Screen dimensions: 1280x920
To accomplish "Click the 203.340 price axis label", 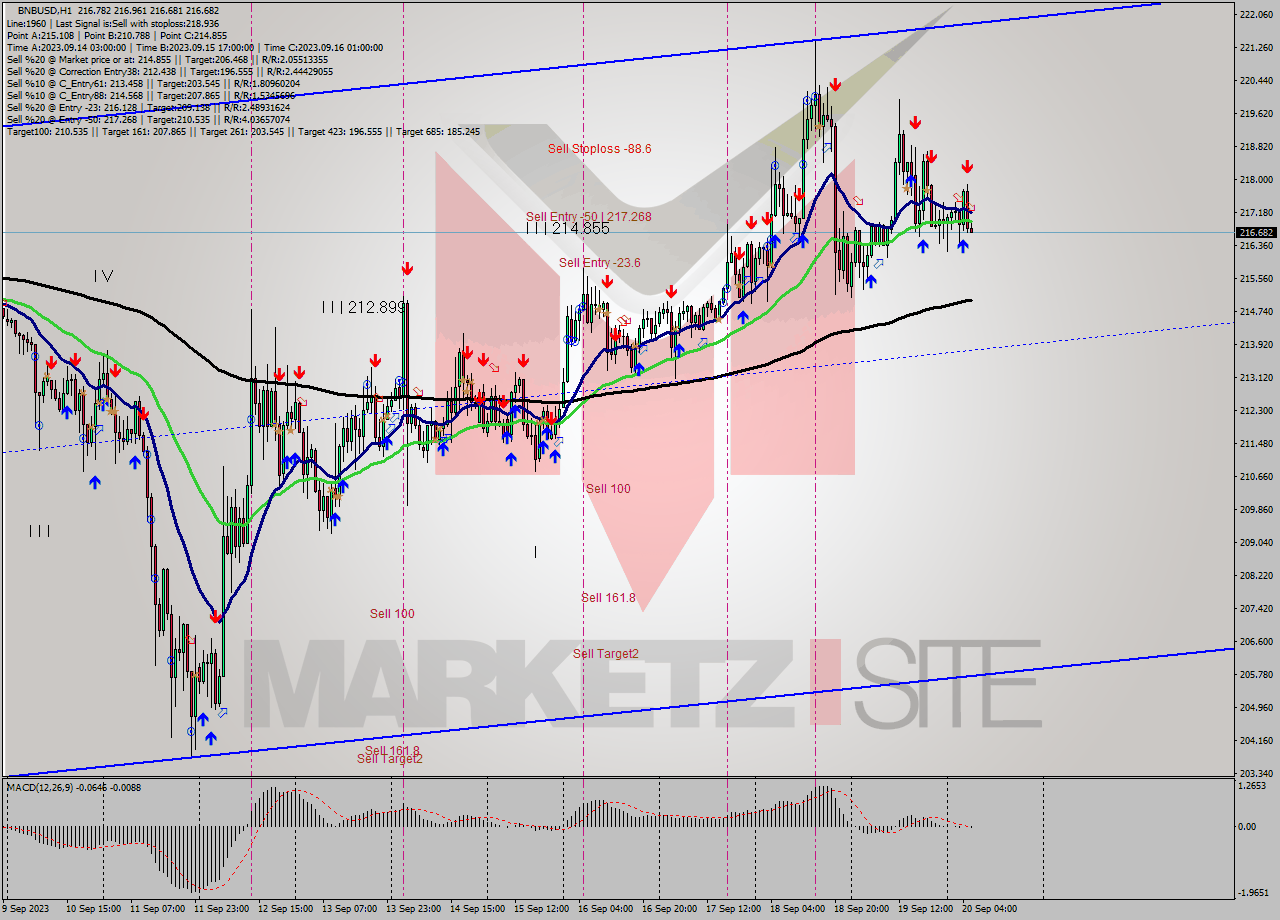I will (1255, 773).
